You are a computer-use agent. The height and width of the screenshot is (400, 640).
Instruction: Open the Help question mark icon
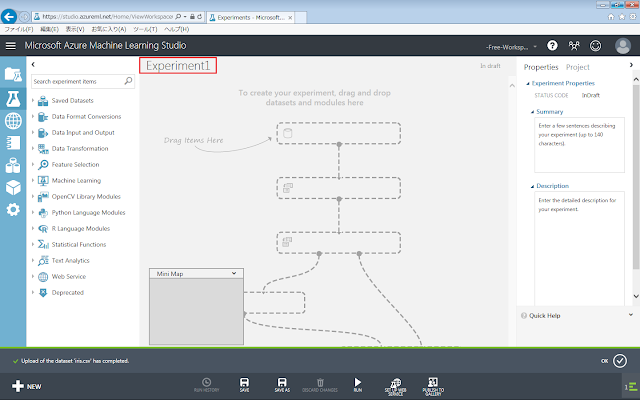pos(552,45)
